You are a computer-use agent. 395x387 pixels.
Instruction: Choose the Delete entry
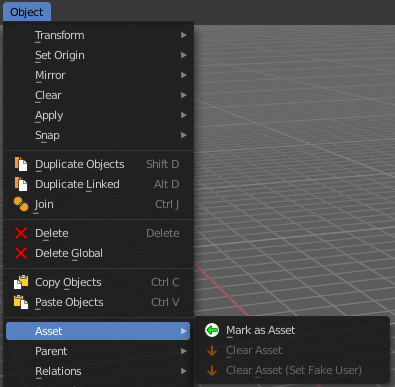click(x=98, y=233)
